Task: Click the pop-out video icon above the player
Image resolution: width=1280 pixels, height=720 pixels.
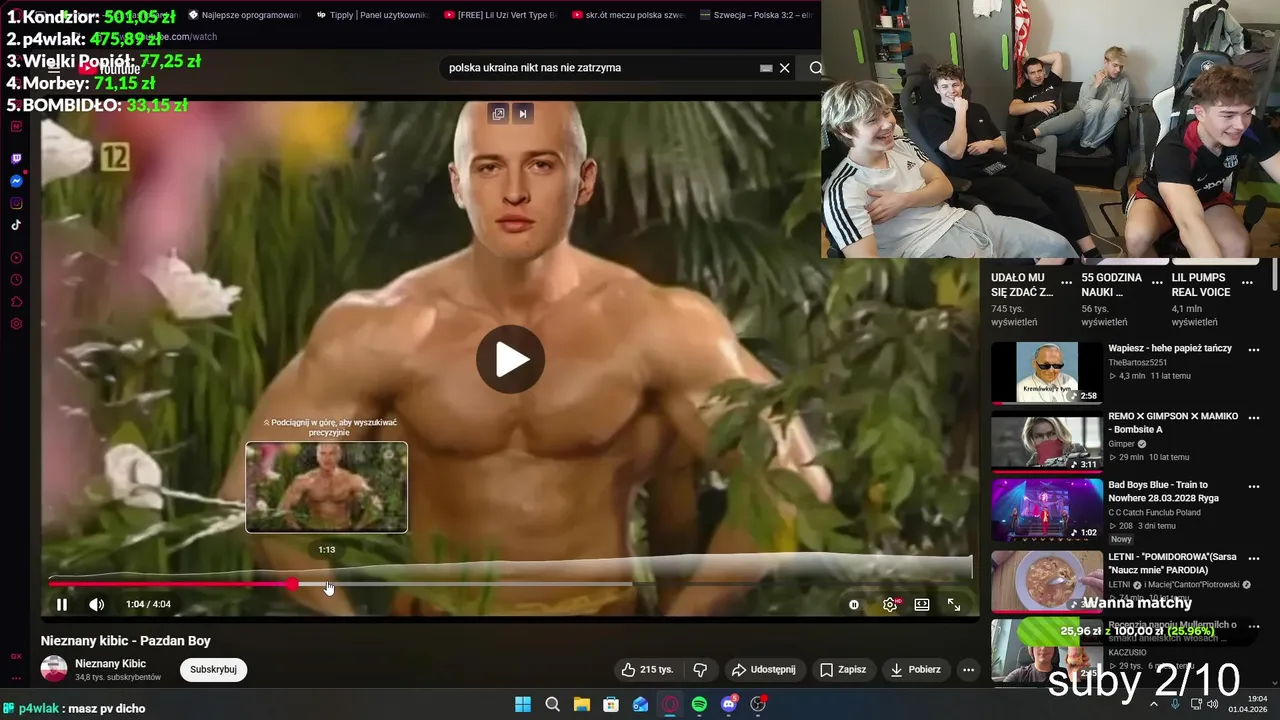Action: (x=498, y=113)
